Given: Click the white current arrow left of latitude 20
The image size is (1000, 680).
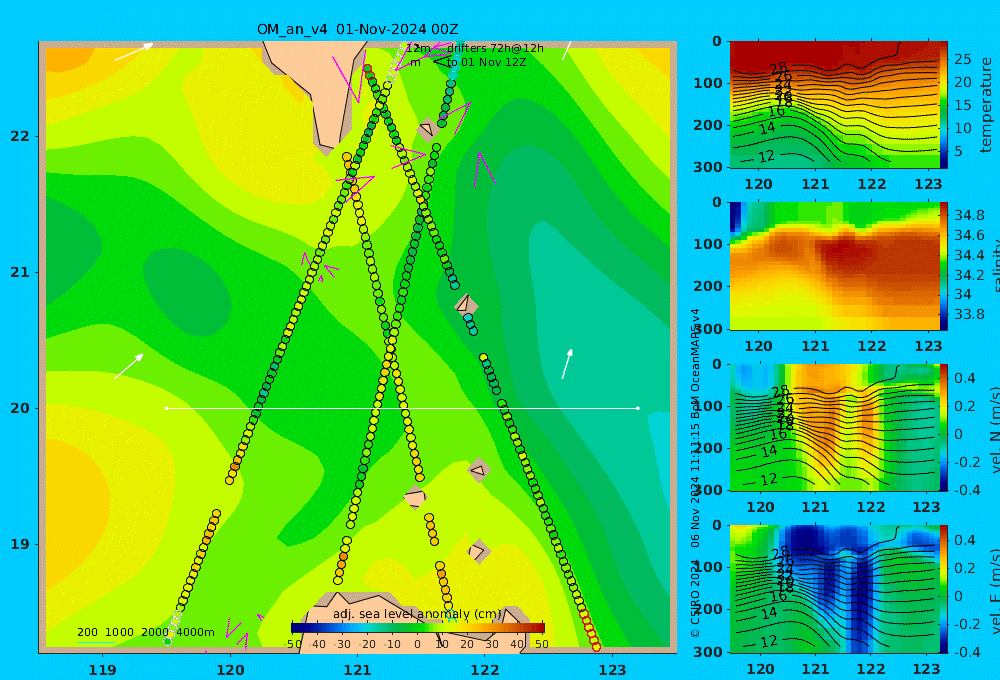Looking at the screenshot, I should [x=129, y=366].
